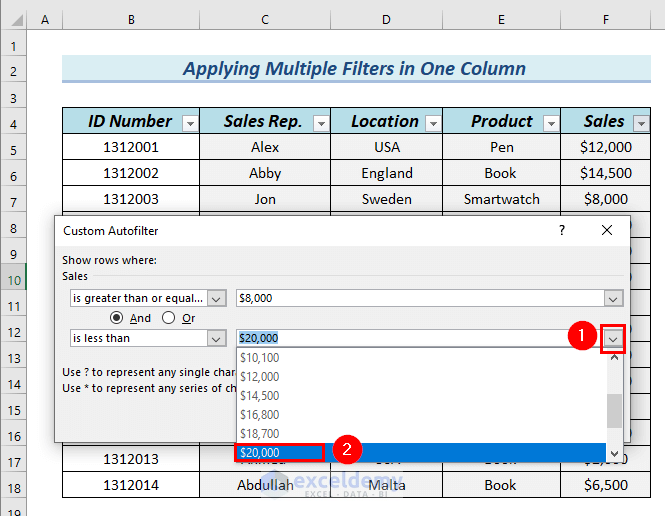Choose $12,000 from the value list
This screenshot has width=665, height=516.
pos(260,376)
